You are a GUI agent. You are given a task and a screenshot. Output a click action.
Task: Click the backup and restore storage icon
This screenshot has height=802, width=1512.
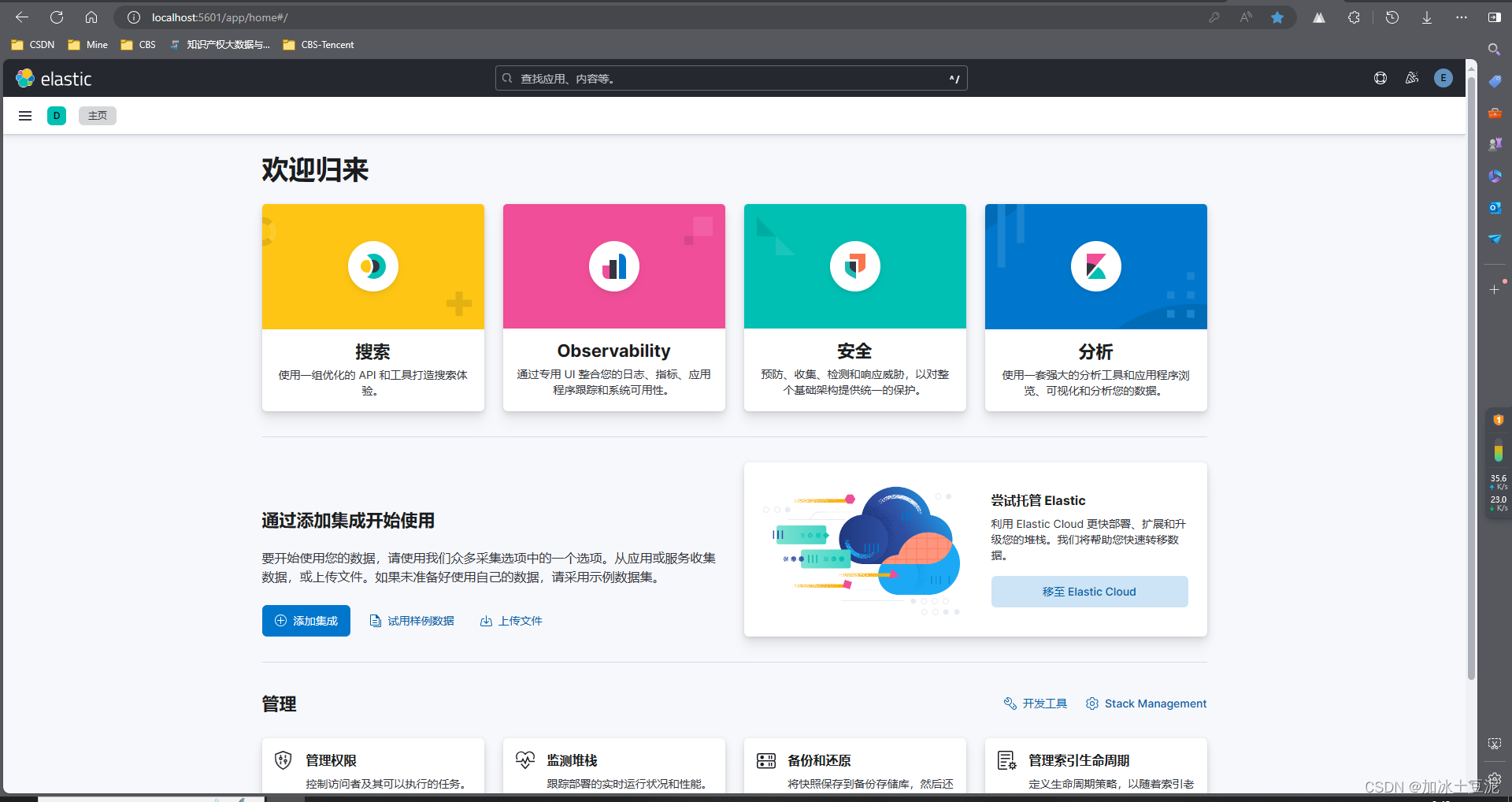[766, 760]
